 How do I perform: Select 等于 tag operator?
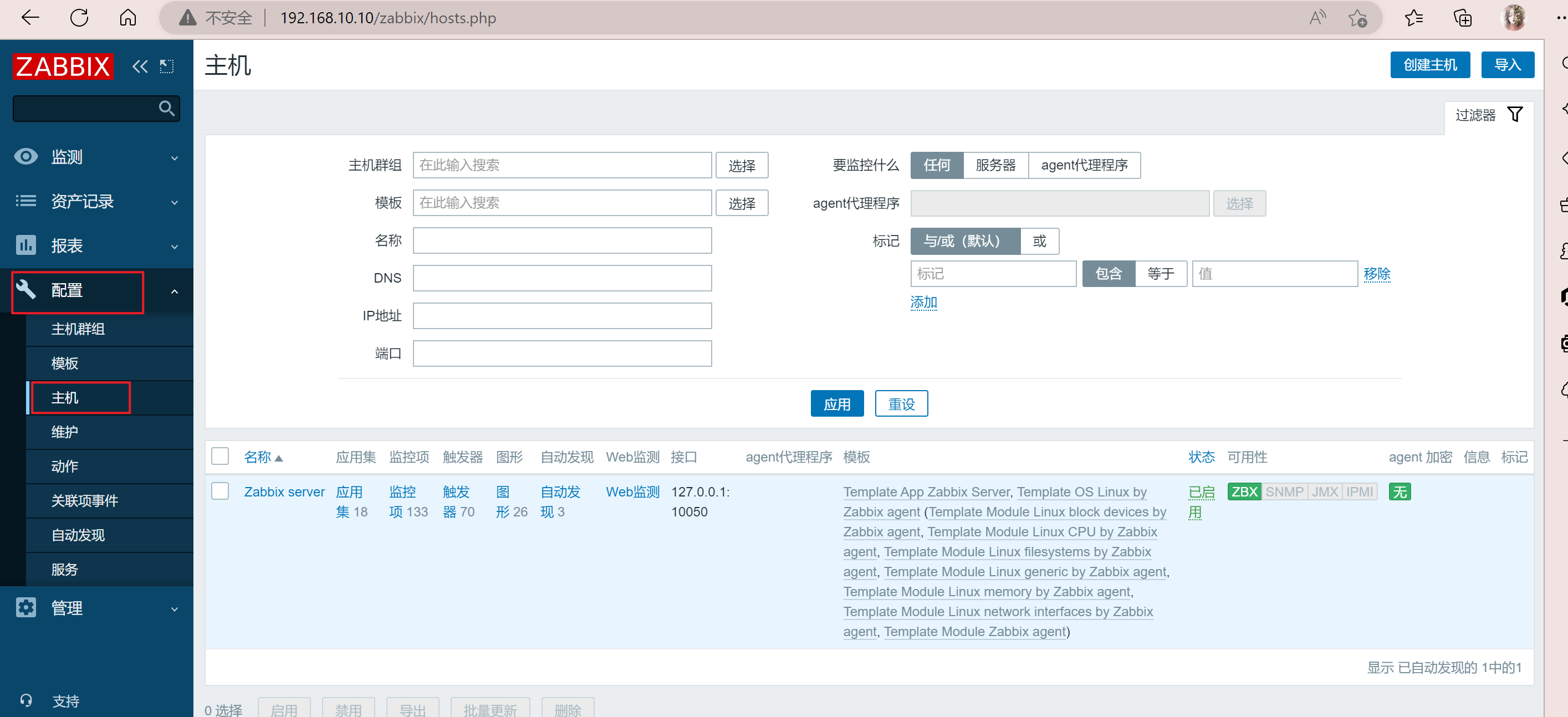tap(1161, 273)
